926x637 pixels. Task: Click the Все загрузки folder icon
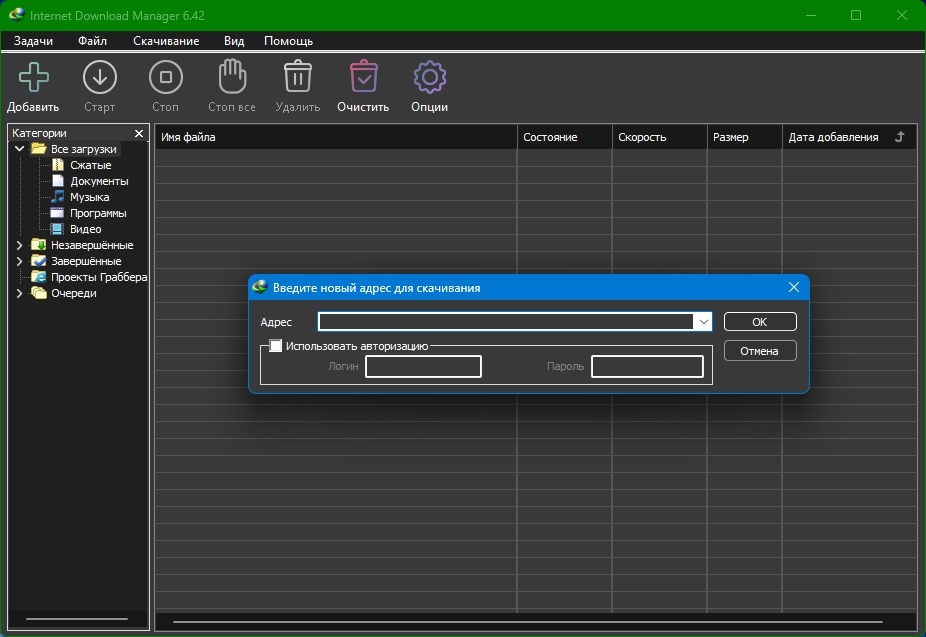point(39,149)
